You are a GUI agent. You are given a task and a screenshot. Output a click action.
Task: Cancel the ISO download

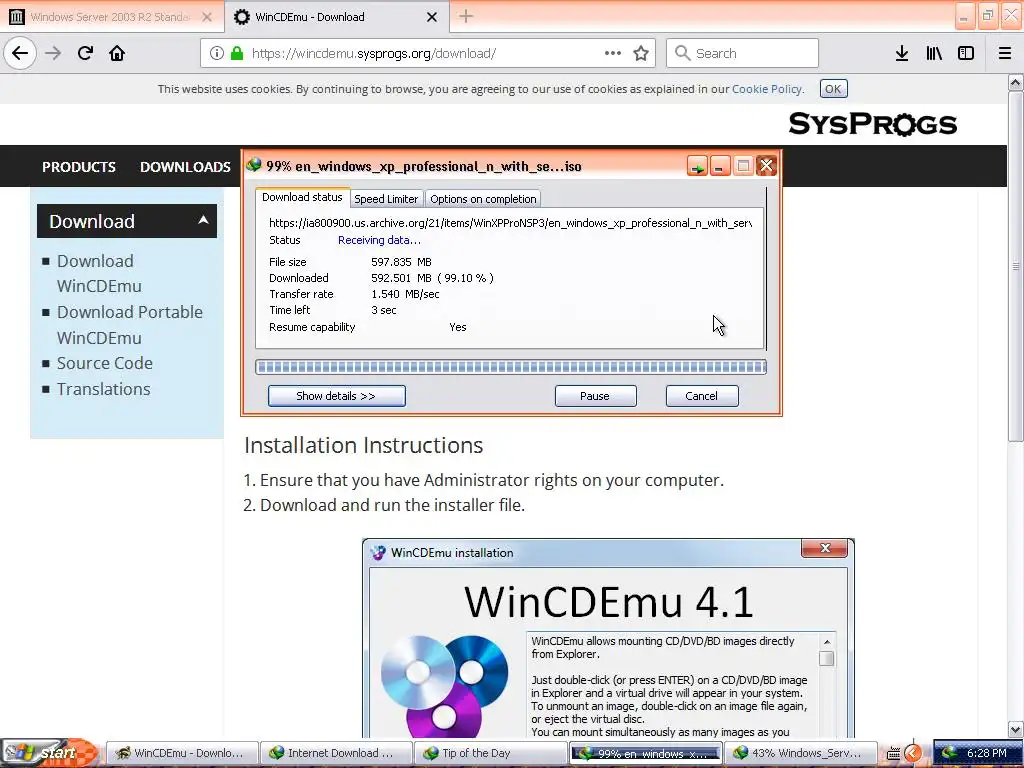click(701, 396)
